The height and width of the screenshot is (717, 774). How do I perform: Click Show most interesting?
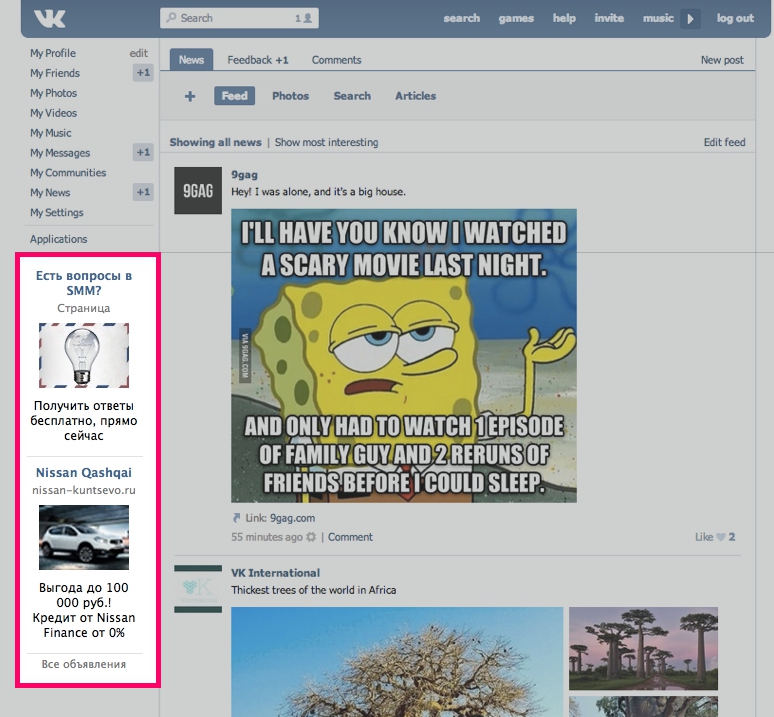[326, 142]
